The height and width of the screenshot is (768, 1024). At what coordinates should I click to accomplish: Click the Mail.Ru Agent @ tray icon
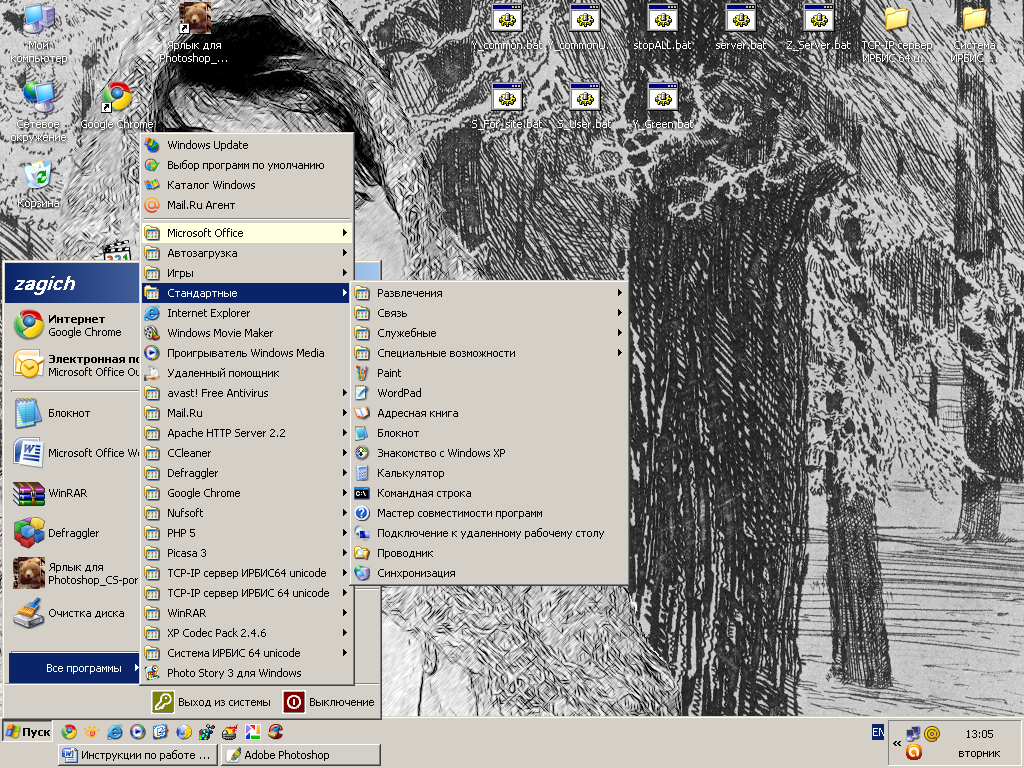(932, 734)
